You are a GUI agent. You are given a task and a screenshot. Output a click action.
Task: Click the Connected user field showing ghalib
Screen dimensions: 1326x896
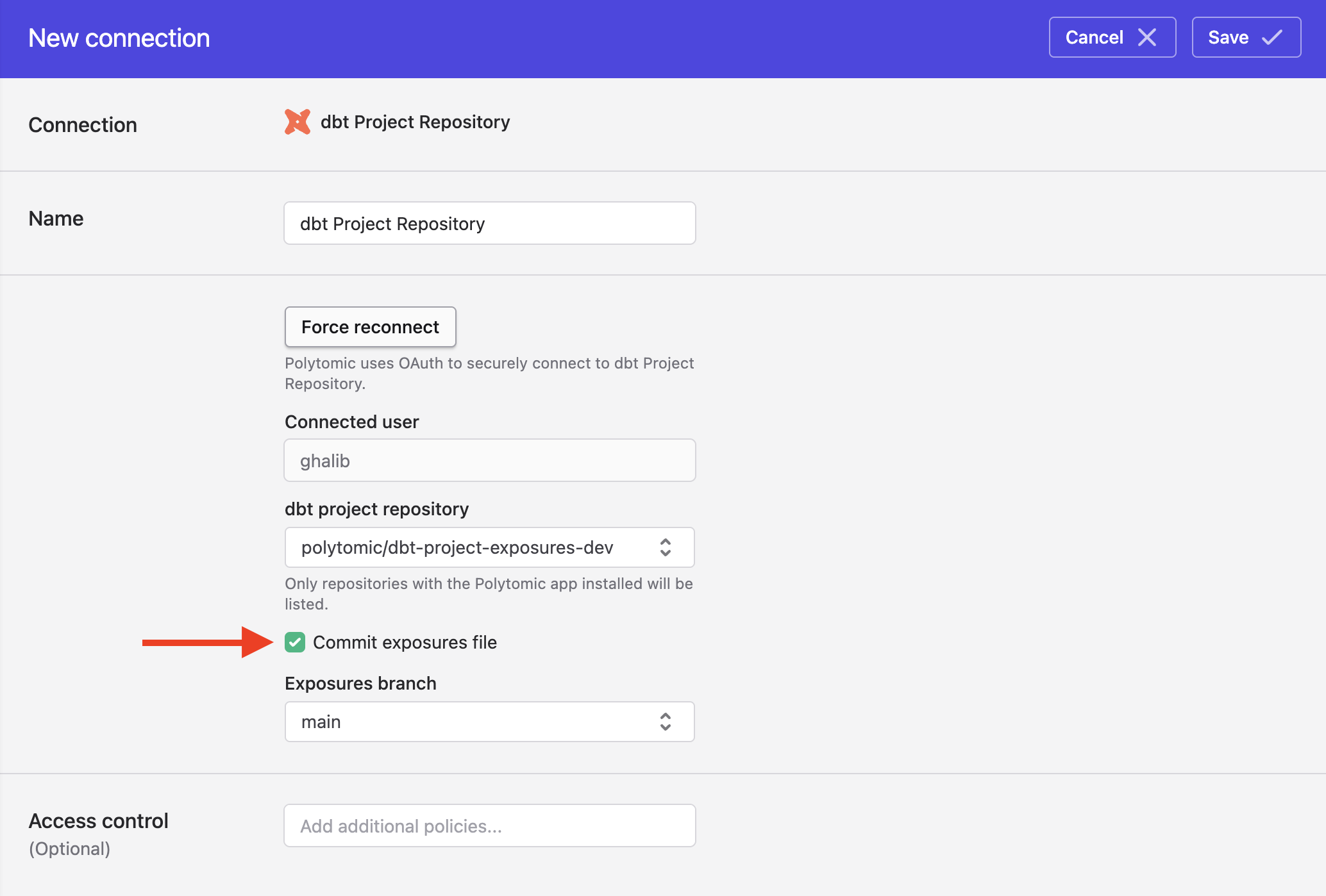click(489, 460)
